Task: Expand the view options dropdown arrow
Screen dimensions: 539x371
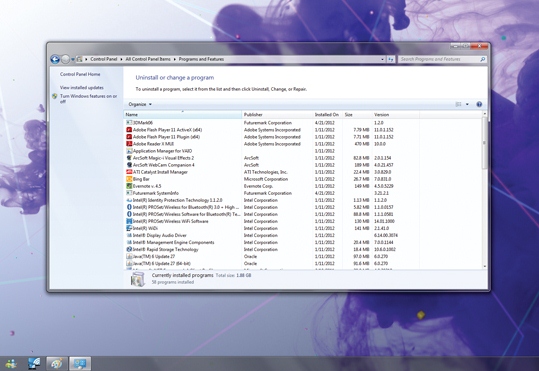Action: click(x=467, y=104)
